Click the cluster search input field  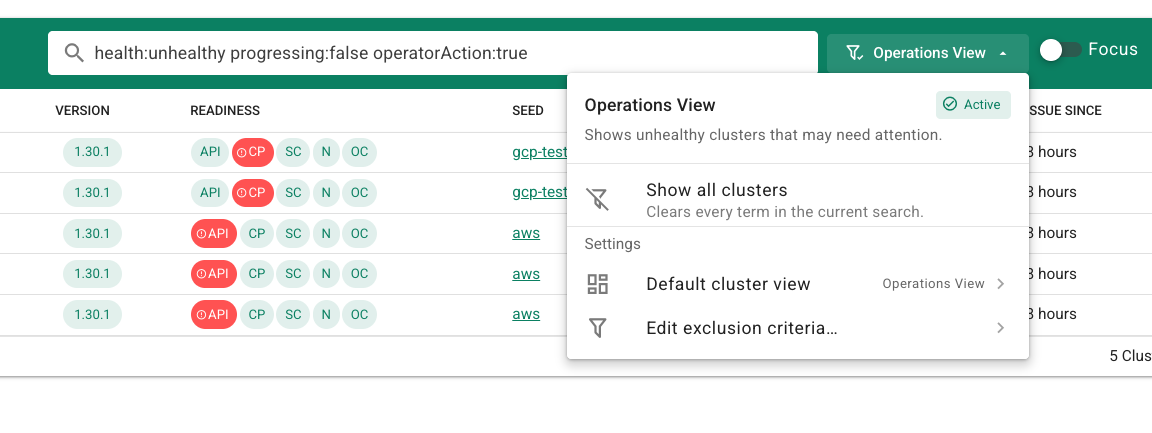coord(433,53)
